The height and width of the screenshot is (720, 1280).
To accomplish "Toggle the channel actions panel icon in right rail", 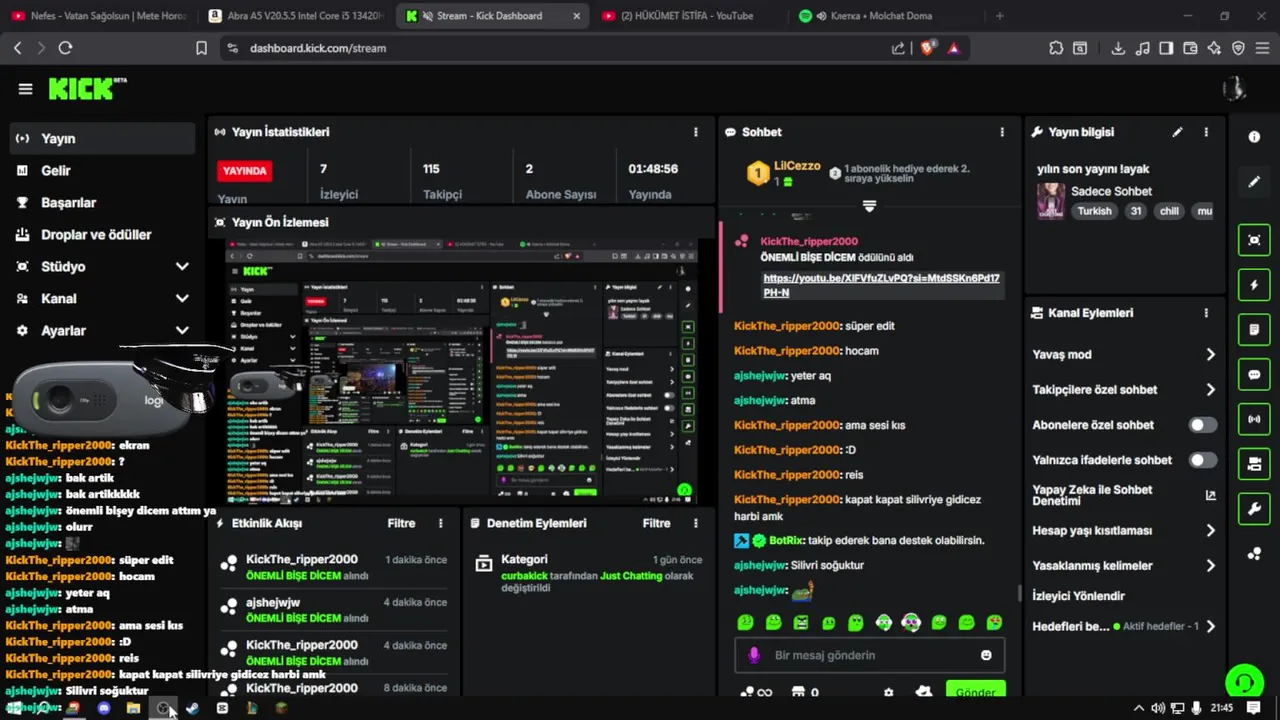I will point(1254,464).
